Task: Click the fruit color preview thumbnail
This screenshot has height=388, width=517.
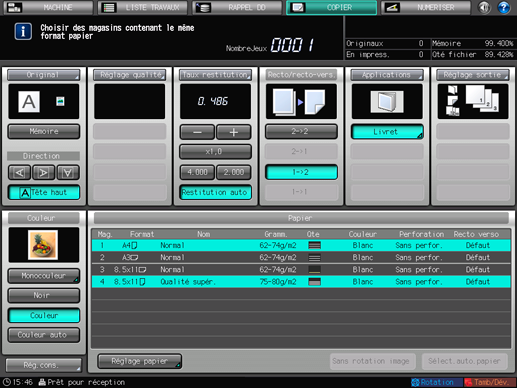Action: point(43,245)
